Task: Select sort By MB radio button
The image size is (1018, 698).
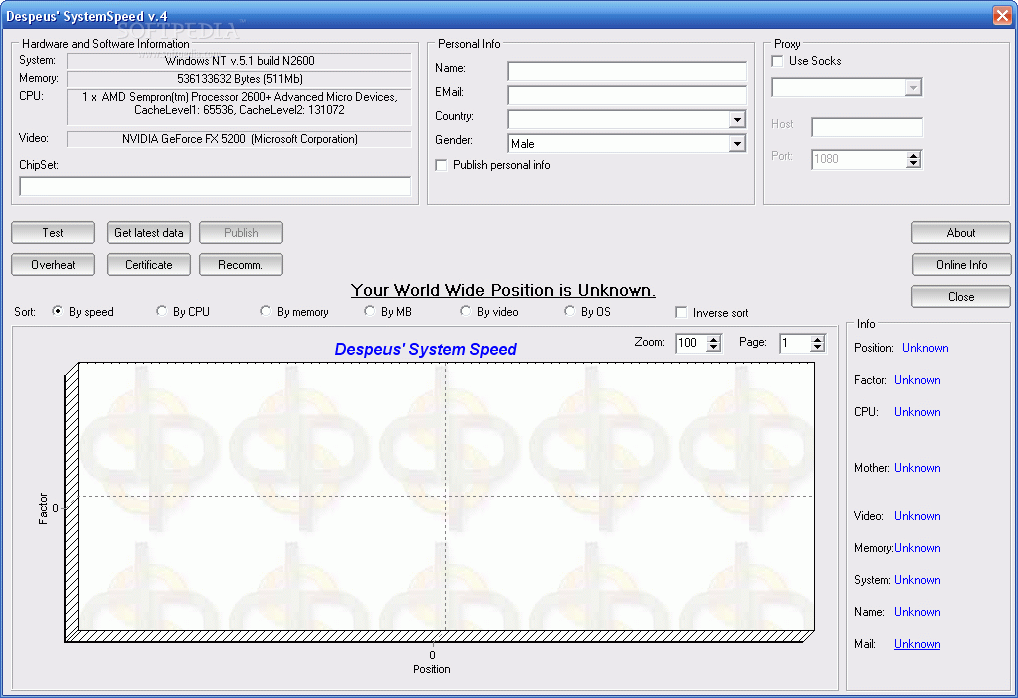Action: pyautogui.click(x=369, y=311)
